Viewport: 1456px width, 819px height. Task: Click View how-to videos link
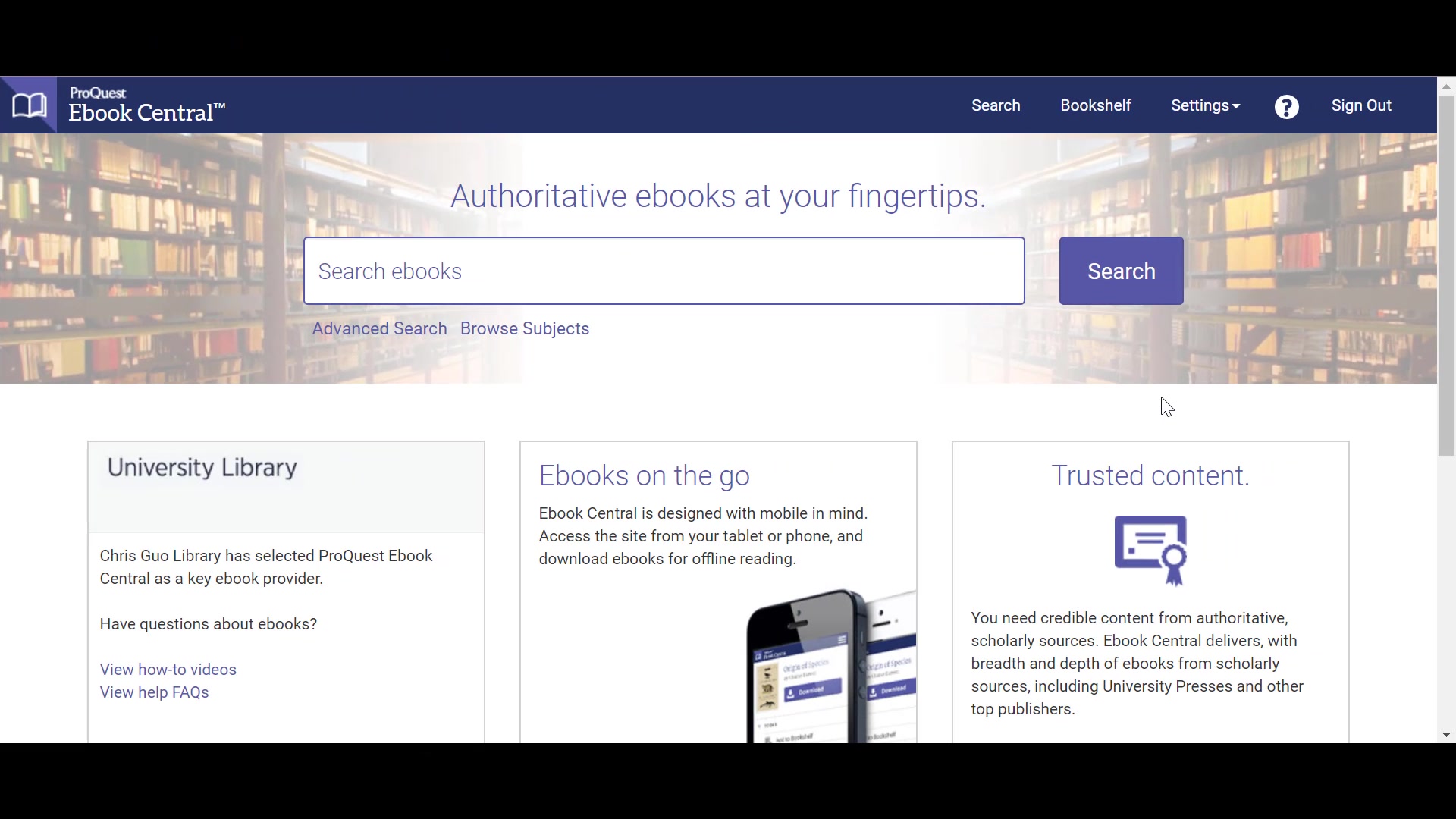(168, 669)
